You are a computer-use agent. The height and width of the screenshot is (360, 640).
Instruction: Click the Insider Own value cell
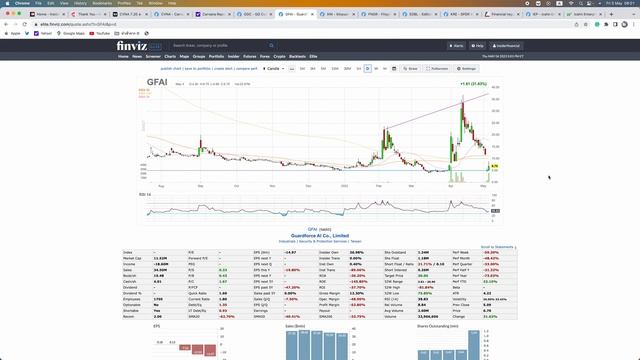point(356,253)
